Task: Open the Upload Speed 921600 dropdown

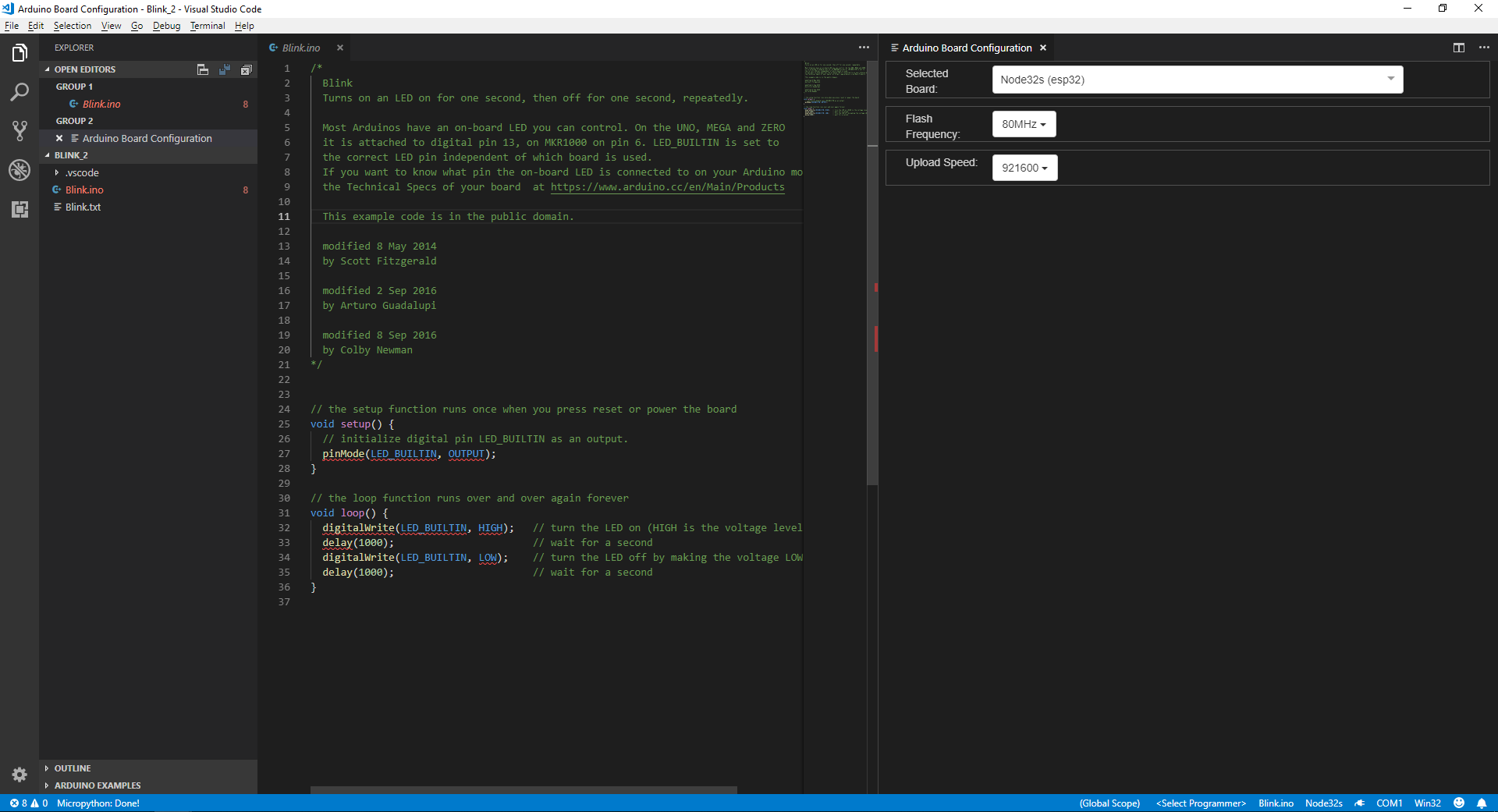Action: [x=1024, y=168]
